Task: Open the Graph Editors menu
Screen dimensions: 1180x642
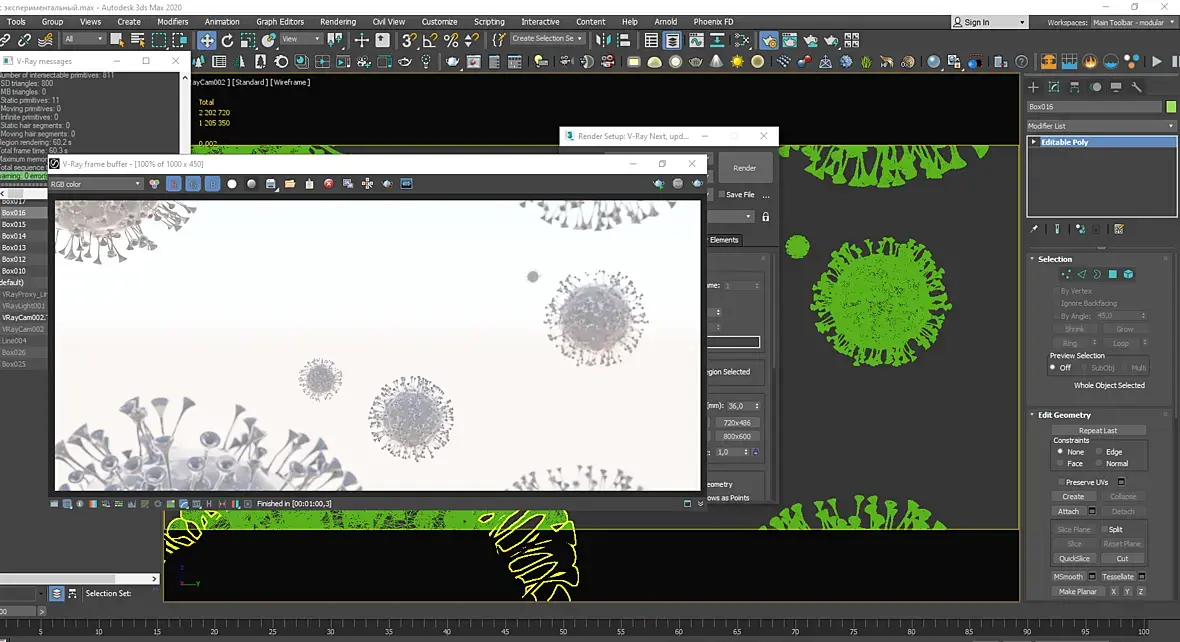Action: [280, 22]
